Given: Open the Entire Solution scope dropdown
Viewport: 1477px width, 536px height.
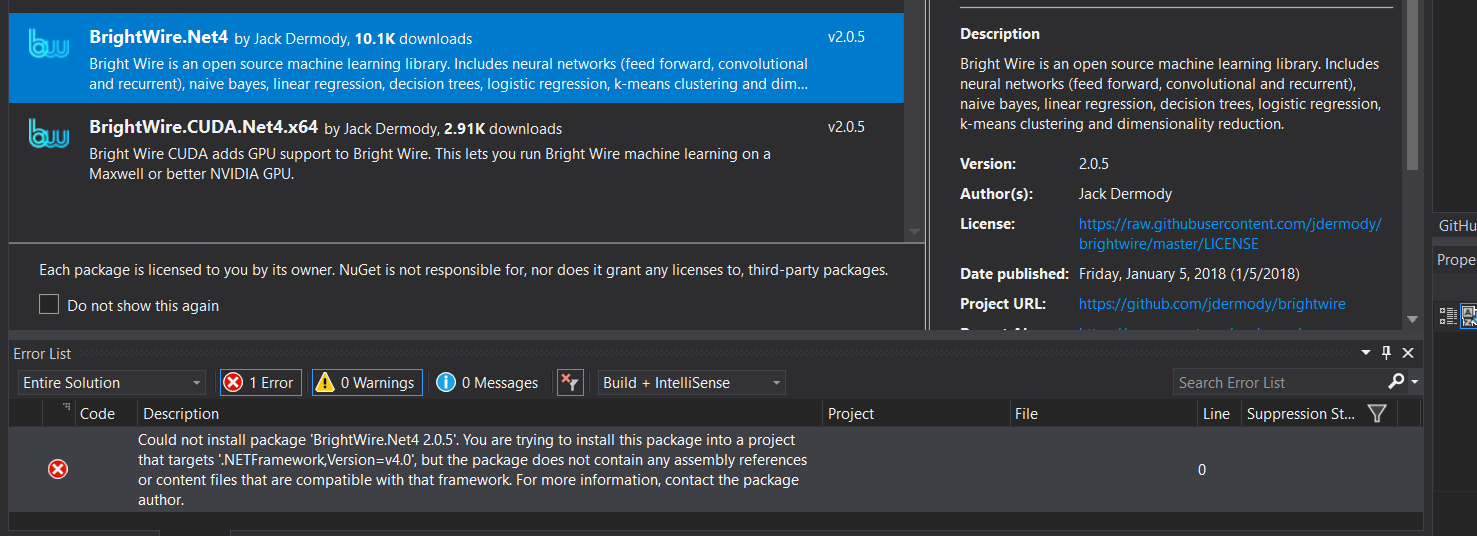Looking at the screenshot, I should (x=112, y=382).
